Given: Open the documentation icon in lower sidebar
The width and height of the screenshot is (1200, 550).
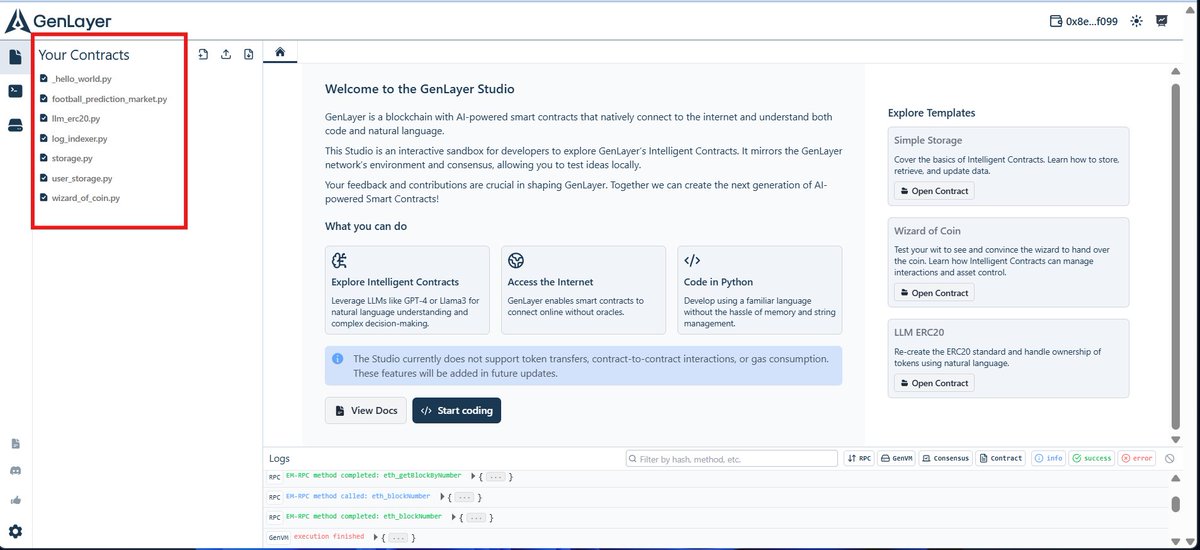Looking at the screenshot, I should tap(15, 443).
